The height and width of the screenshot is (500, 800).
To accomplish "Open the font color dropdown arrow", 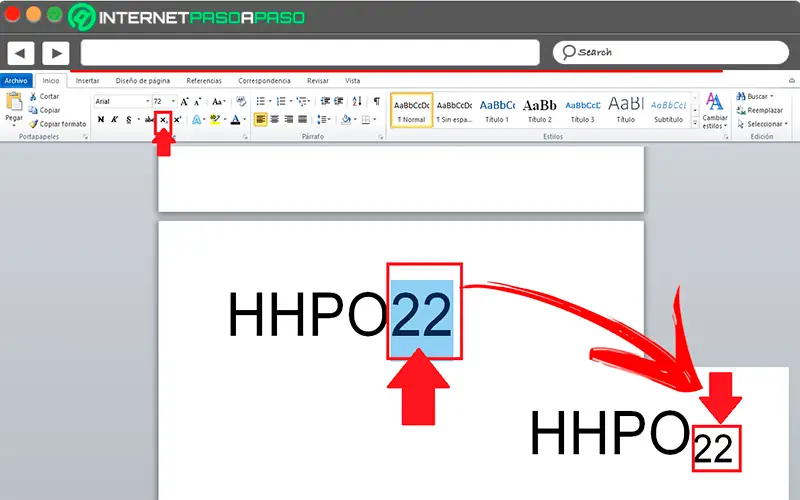I will pos(244,119).
